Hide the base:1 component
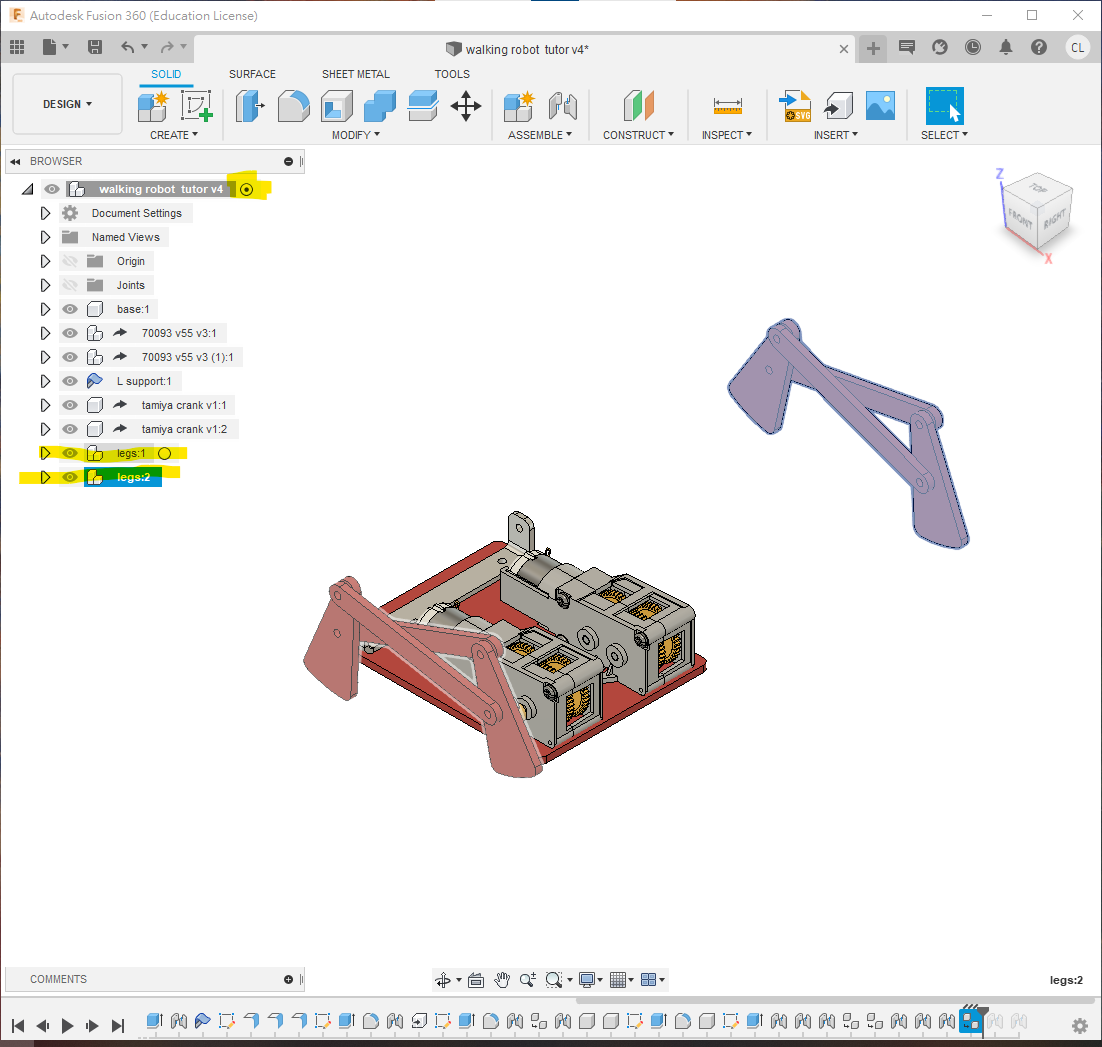 (70, 309)
